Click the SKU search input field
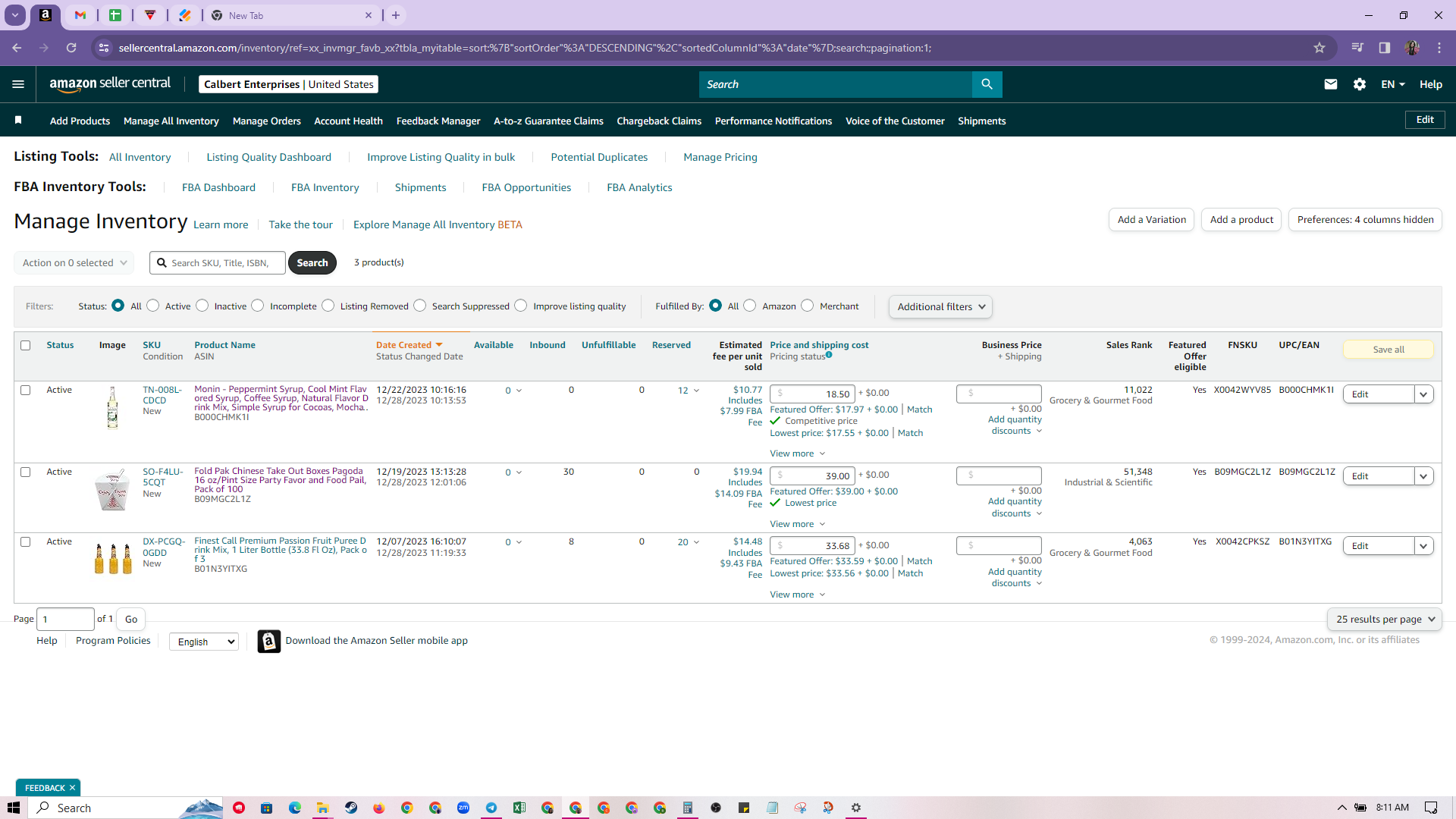1456x819 pixels. 218,263
